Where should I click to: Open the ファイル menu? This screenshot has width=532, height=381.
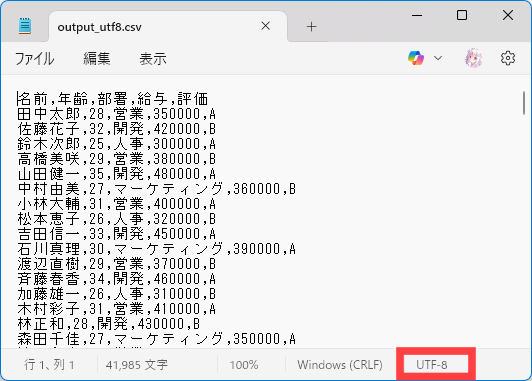click(34, 59)
